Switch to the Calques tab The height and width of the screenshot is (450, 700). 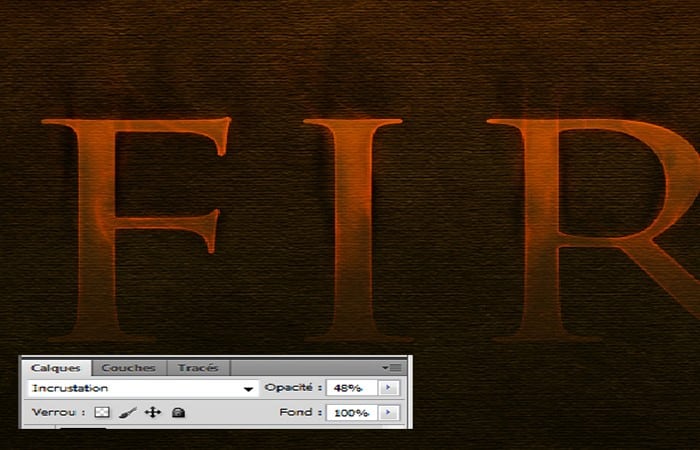tap(56, 368)
